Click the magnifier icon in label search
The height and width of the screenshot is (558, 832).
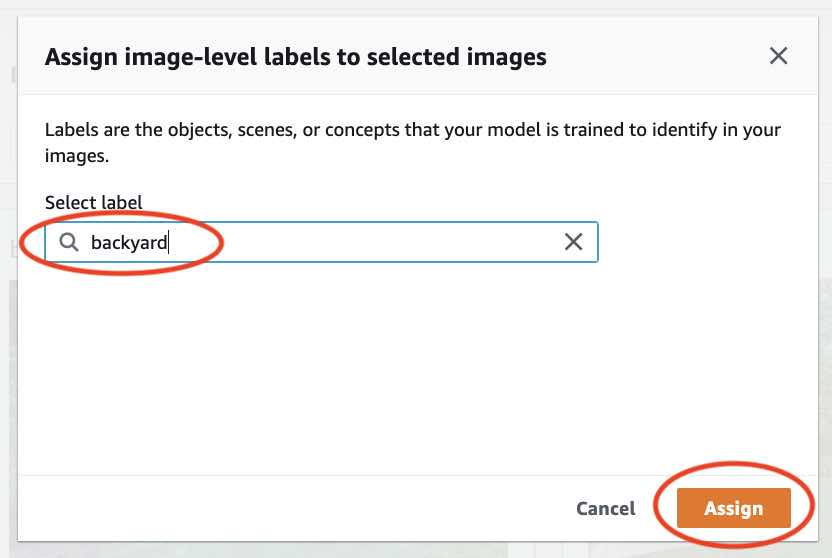(68, 242)
